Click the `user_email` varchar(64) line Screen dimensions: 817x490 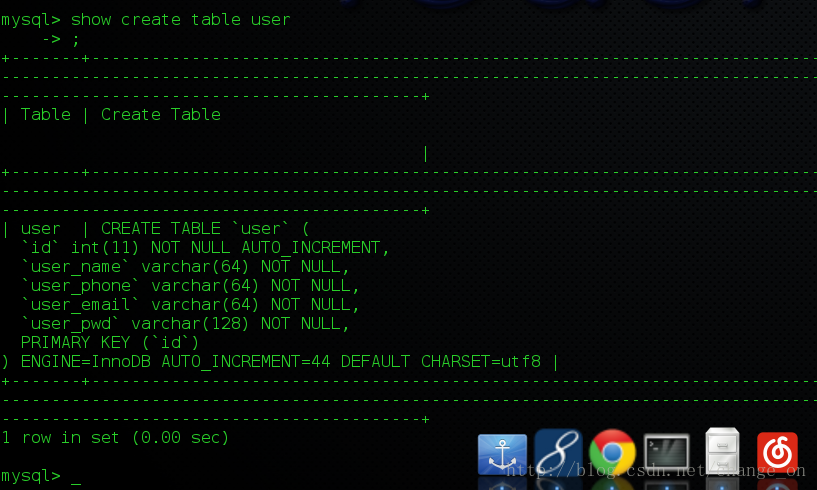(x=190, y=305)
